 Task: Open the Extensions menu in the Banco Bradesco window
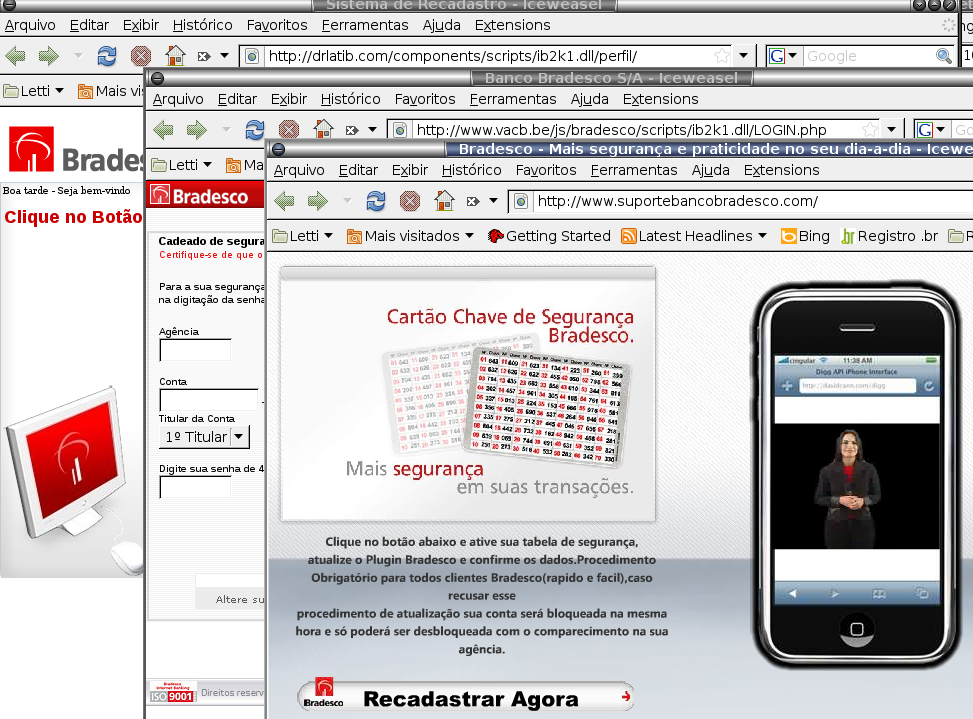coord(660,99)
